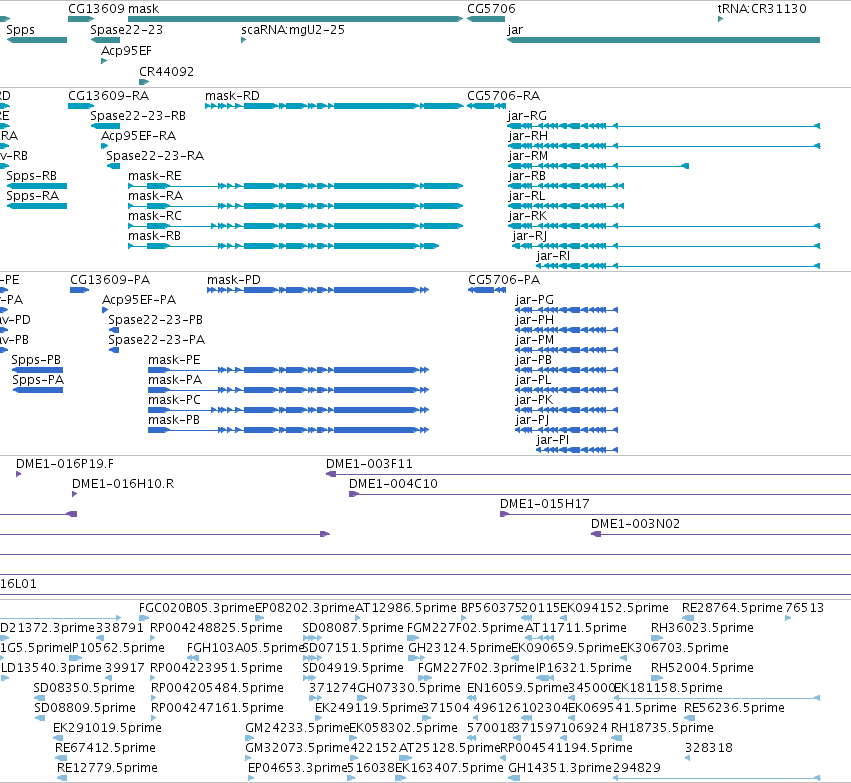Click the Acp95EF-RA transcript

pyautogui.click(x=104, y=146)
